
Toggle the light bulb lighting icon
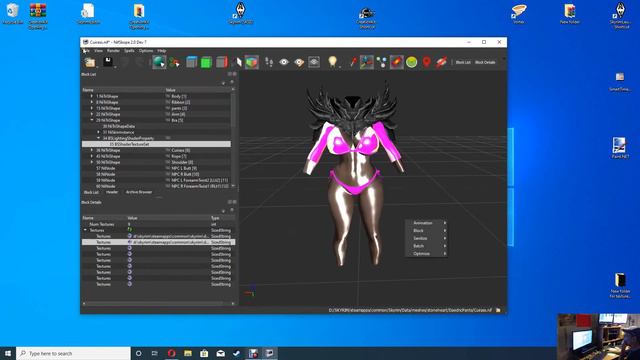333,62
